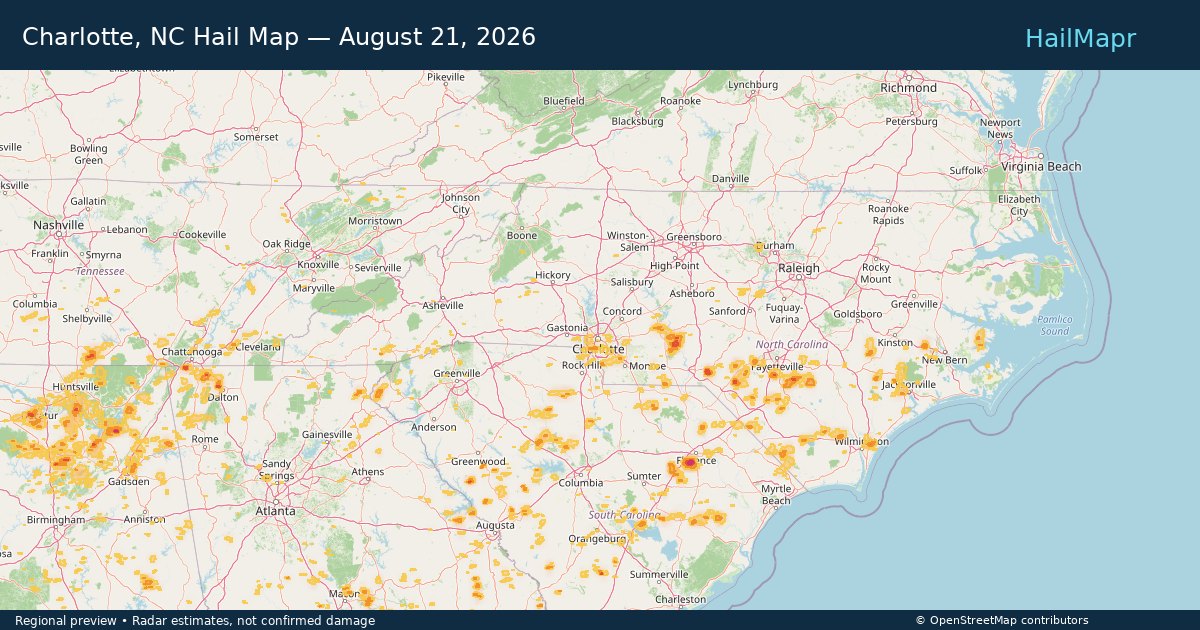Click the Birmingham city label
Image resolution: width=1200 pixels, height=630 pixels.
pyautogui.click(x=56, y=520)
